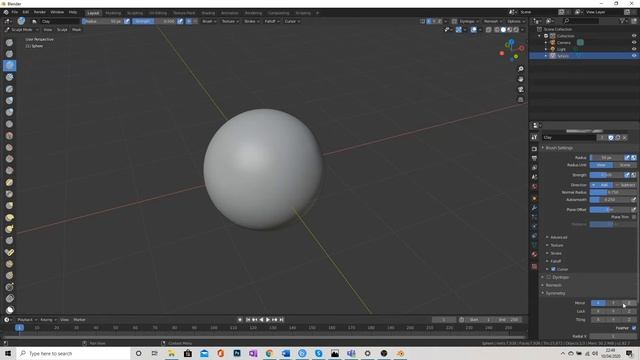Open the Falloff dropdown in header

pyautogui.click(x=271, y=21)
